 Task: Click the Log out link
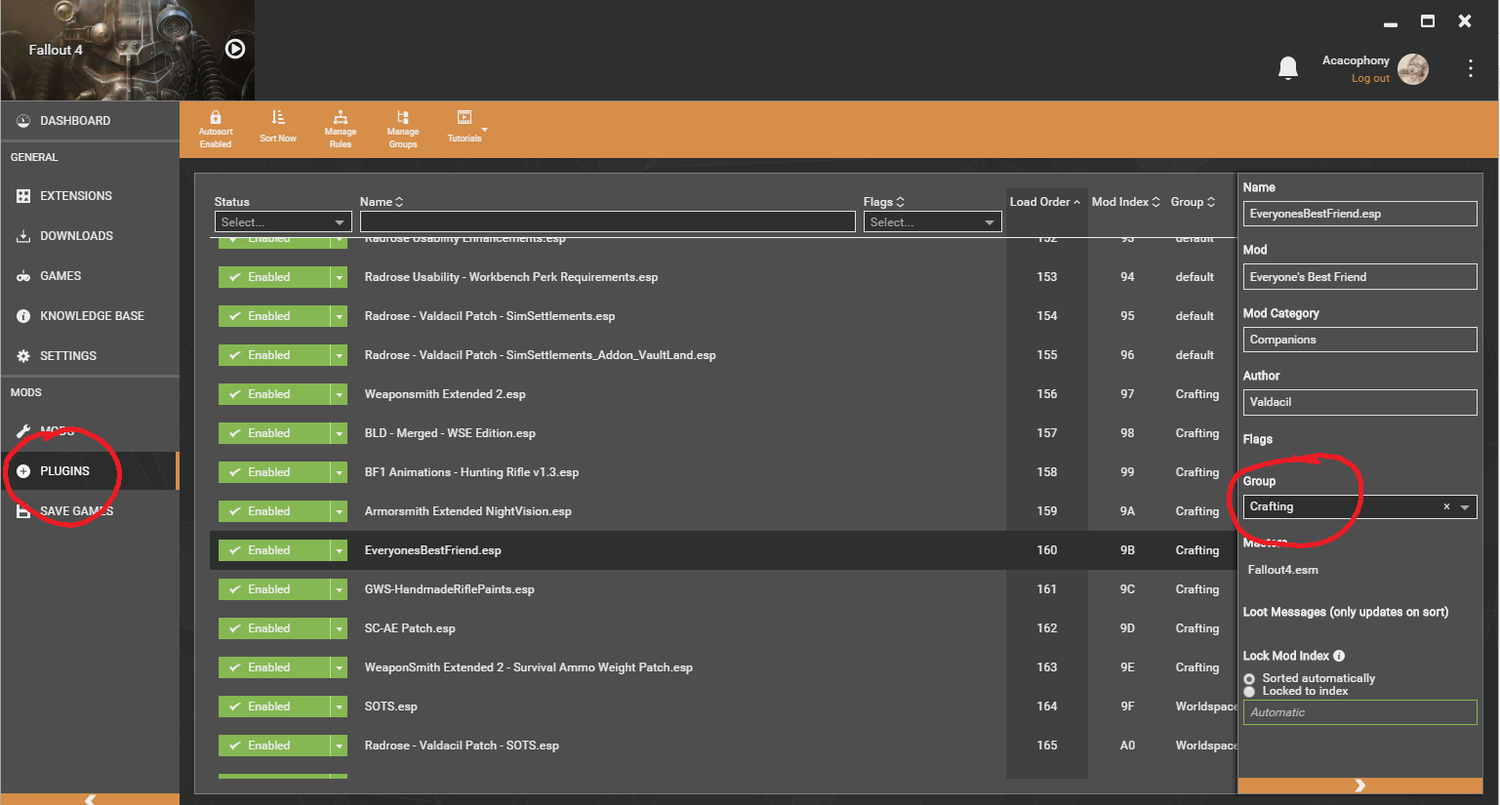[1368, 78]
